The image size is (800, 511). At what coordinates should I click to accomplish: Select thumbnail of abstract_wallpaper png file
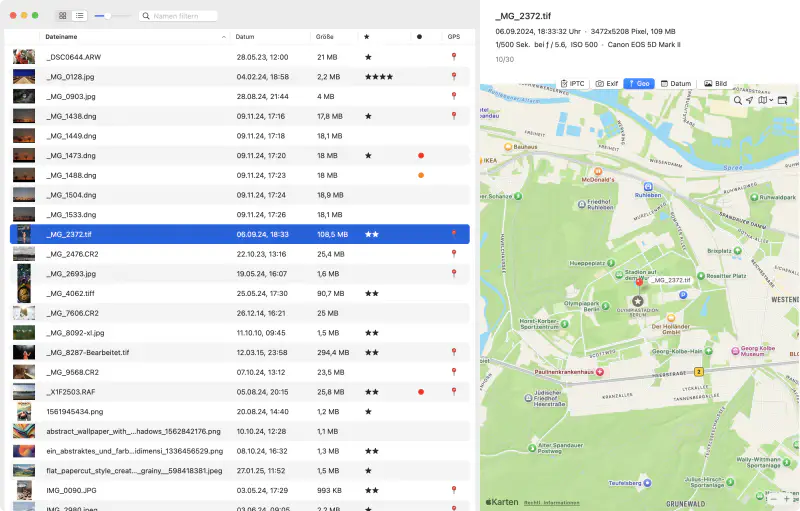[24, 431]
